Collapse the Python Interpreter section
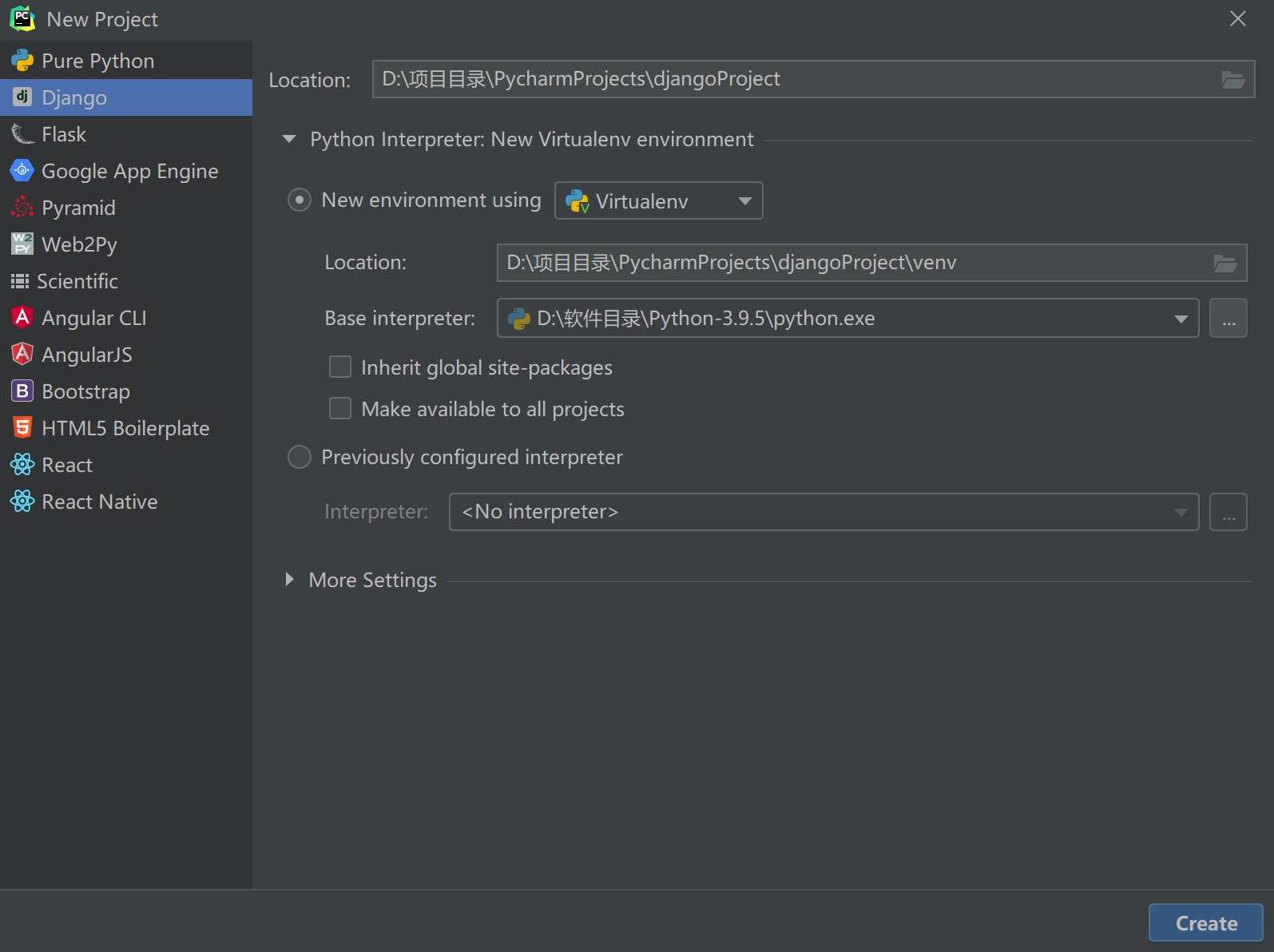Image resolution: width=1274 pixels, height=952 pixels. tap(289, 139)
